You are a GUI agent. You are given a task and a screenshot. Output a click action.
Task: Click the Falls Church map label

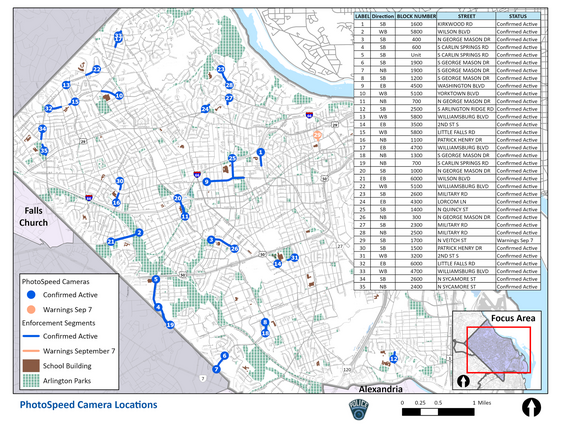33,216
